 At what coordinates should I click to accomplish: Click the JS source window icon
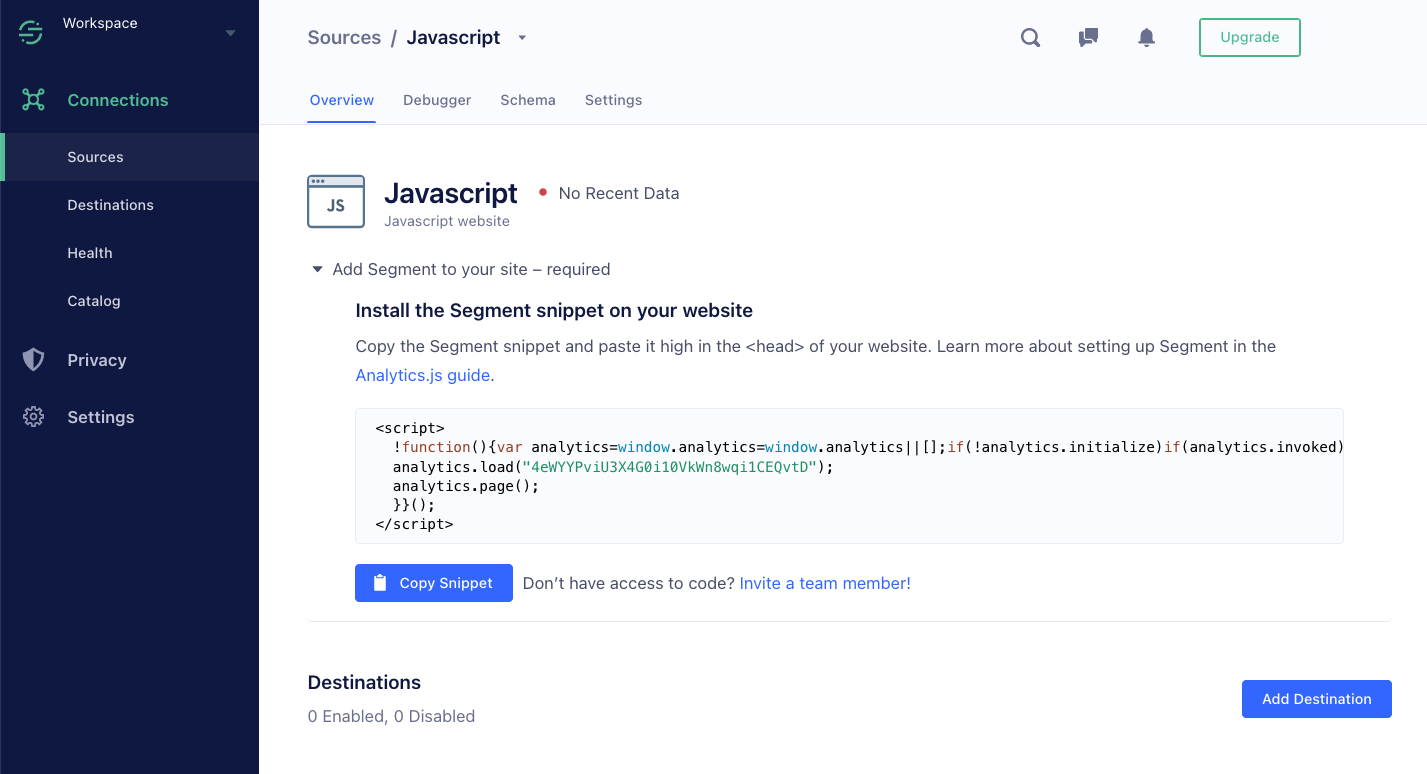point(336,202)
